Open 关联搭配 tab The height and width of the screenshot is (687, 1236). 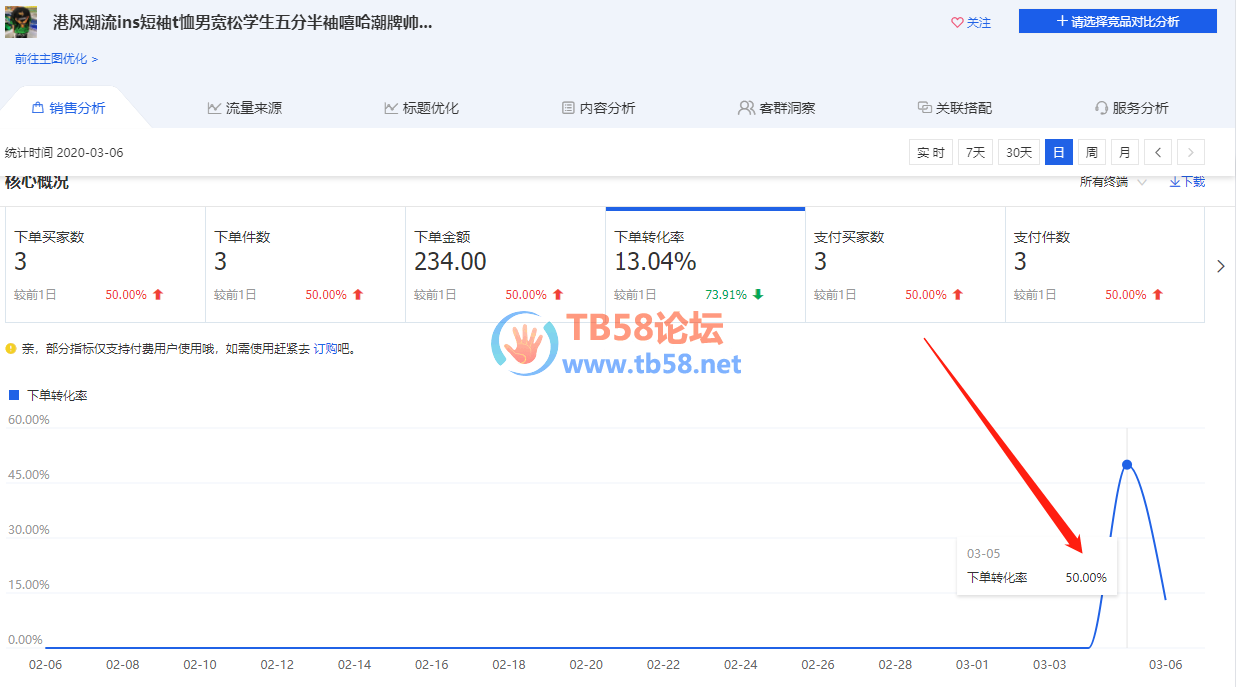[954, 108]
